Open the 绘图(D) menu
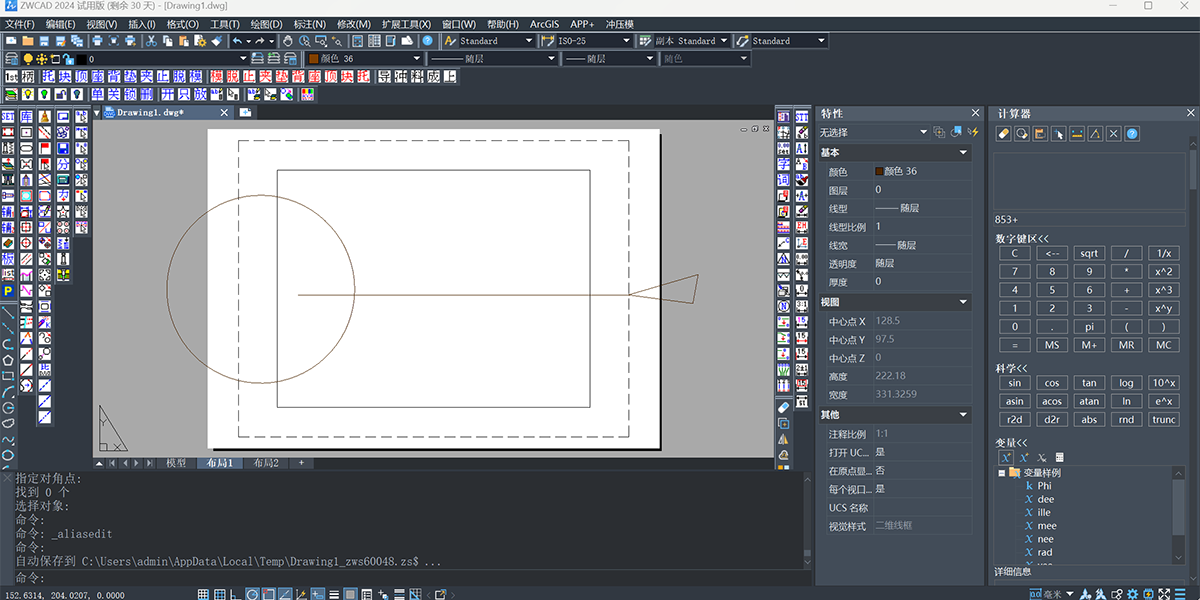The height and width of the screenshot is (600, 1200). click(266, 23)
